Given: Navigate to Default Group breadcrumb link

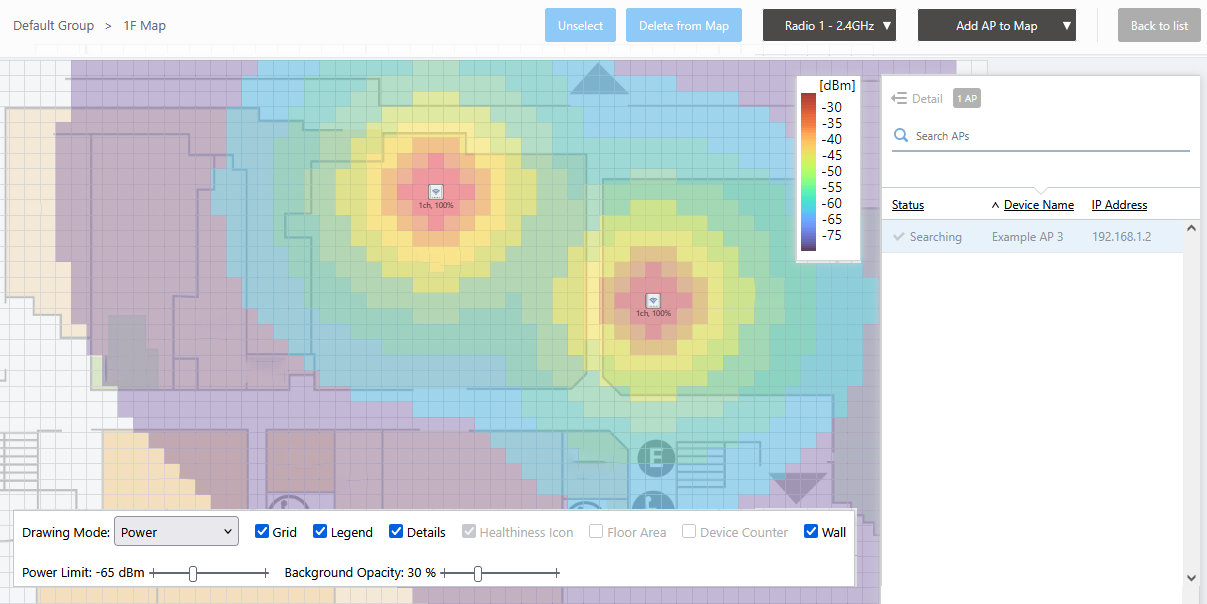Looking at the screenshot, I should [53, 25].
